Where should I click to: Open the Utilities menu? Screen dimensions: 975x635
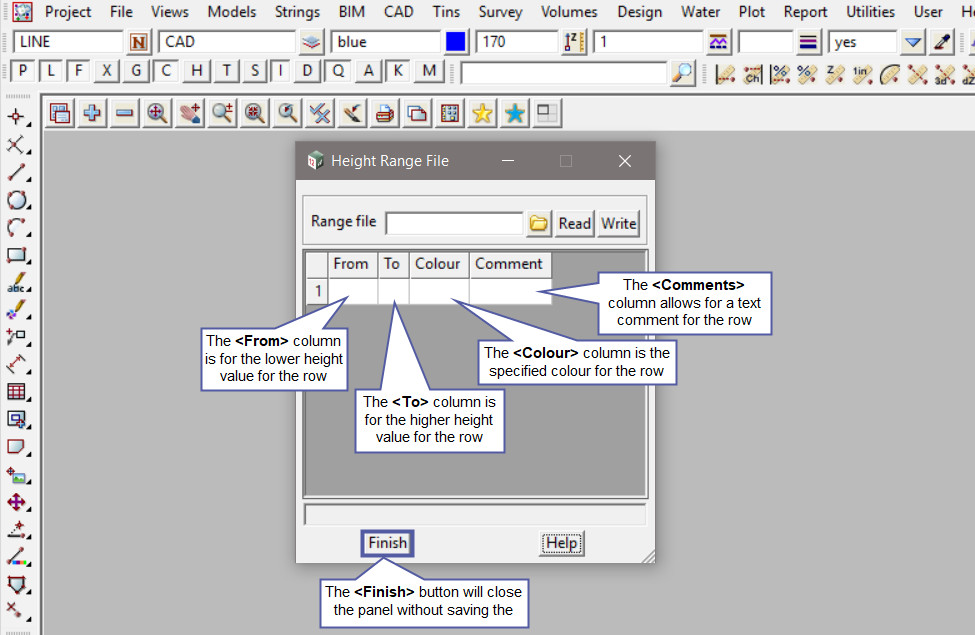click(871, 12)
